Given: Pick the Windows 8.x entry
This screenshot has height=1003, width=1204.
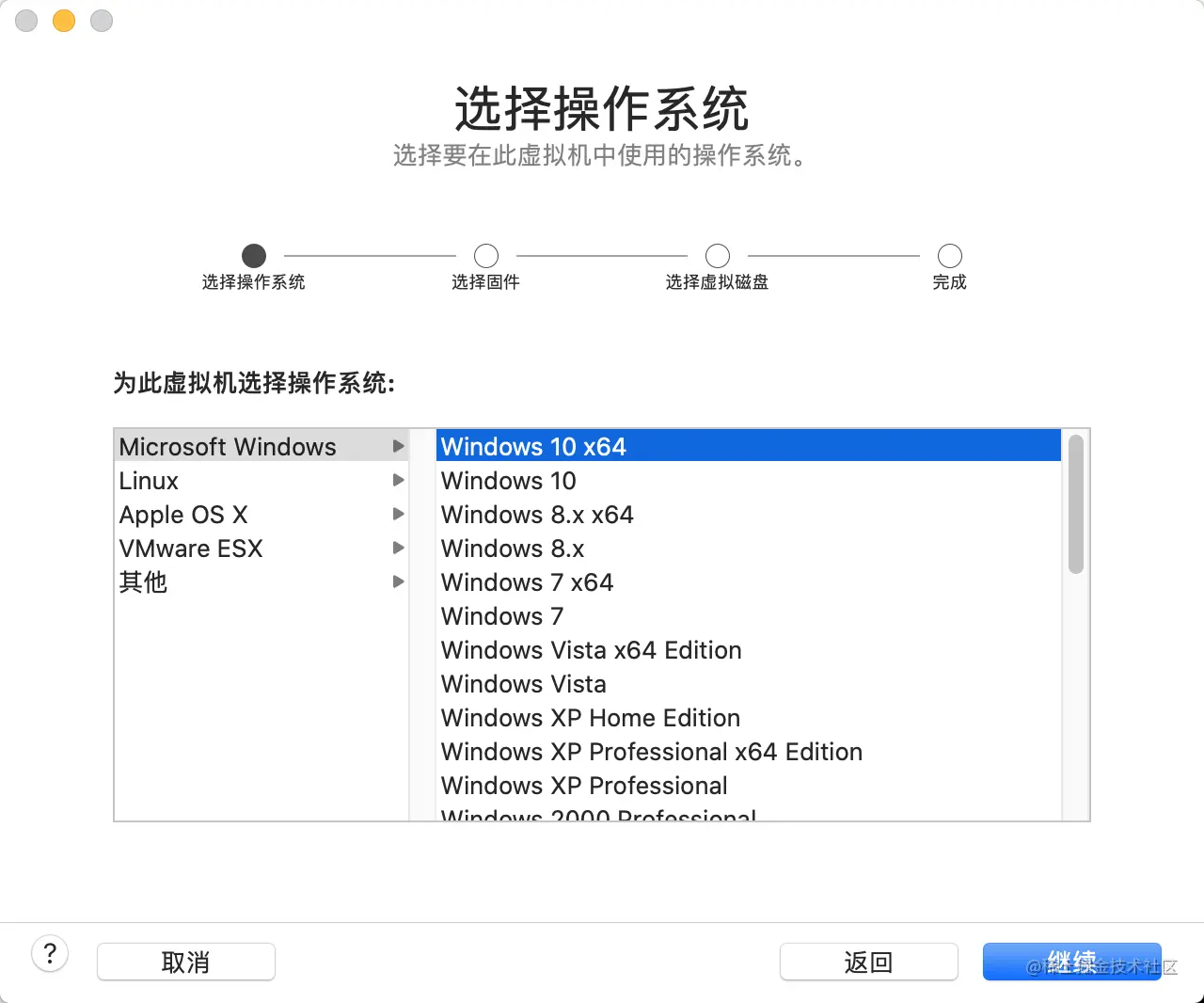Looking at the screenshot, I should click(x=749, y=548).
